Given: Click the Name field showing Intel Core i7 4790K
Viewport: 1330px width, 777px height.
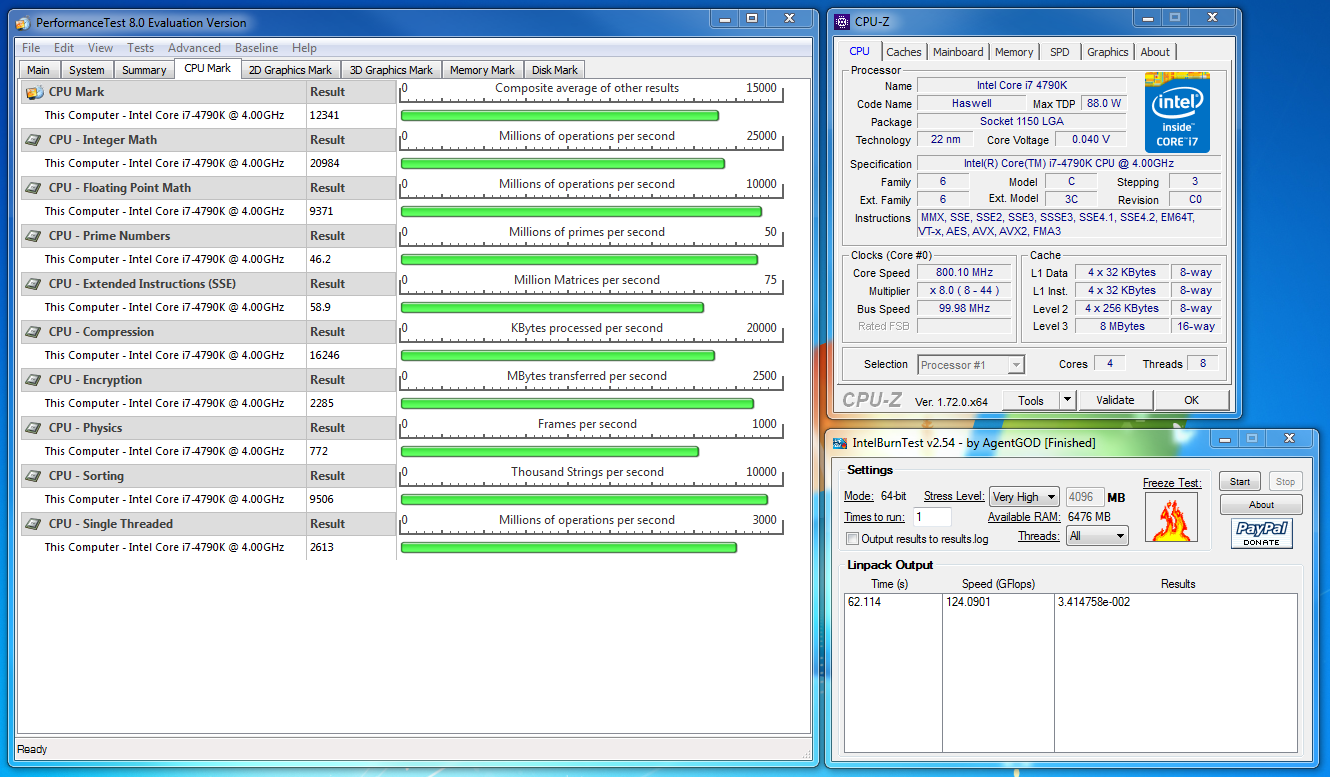Looking at the screenshot, I should click(x=1022, y=86).
